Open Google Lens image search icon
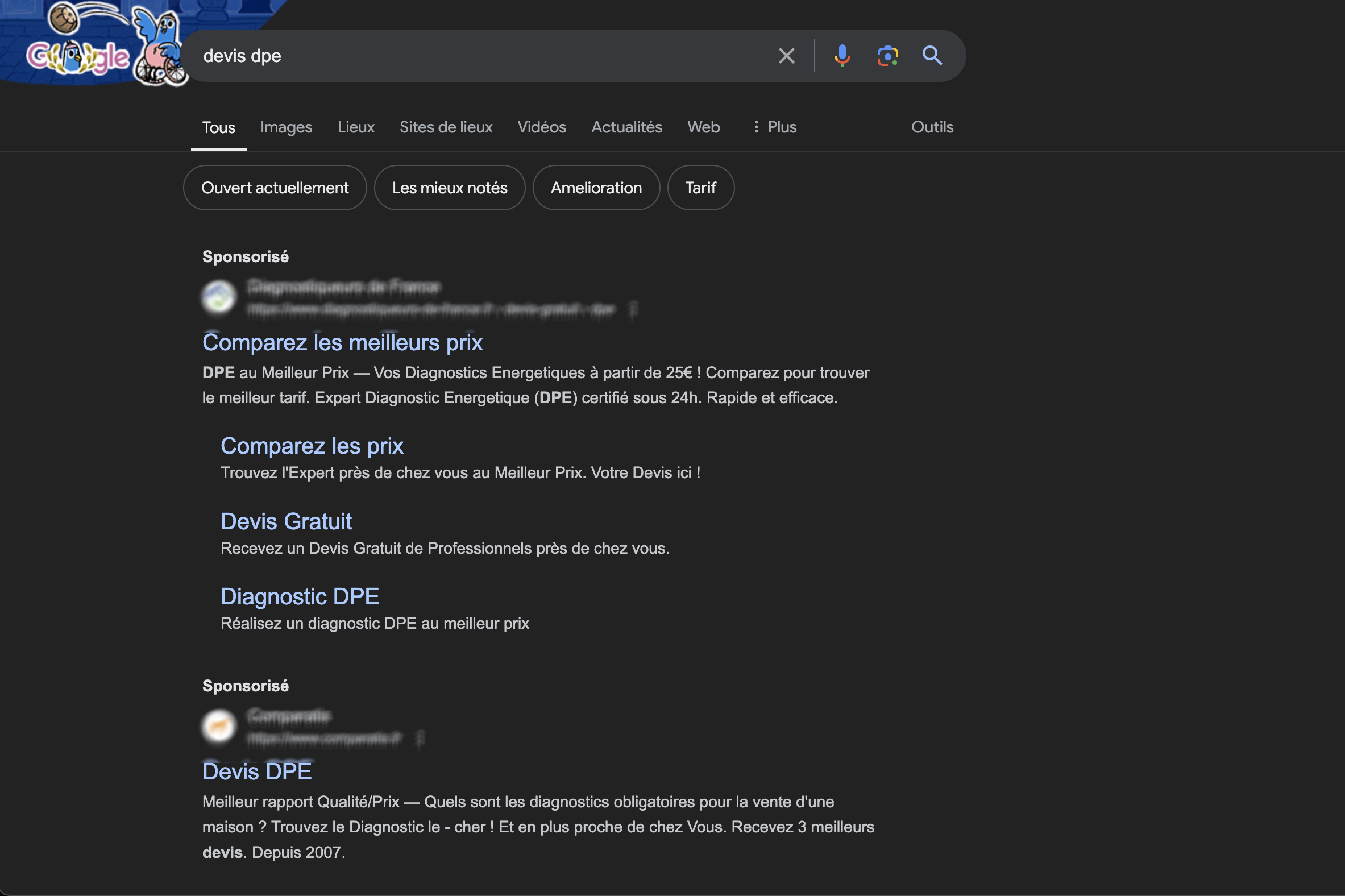1345x896 pixels. (x=887, y=56)
